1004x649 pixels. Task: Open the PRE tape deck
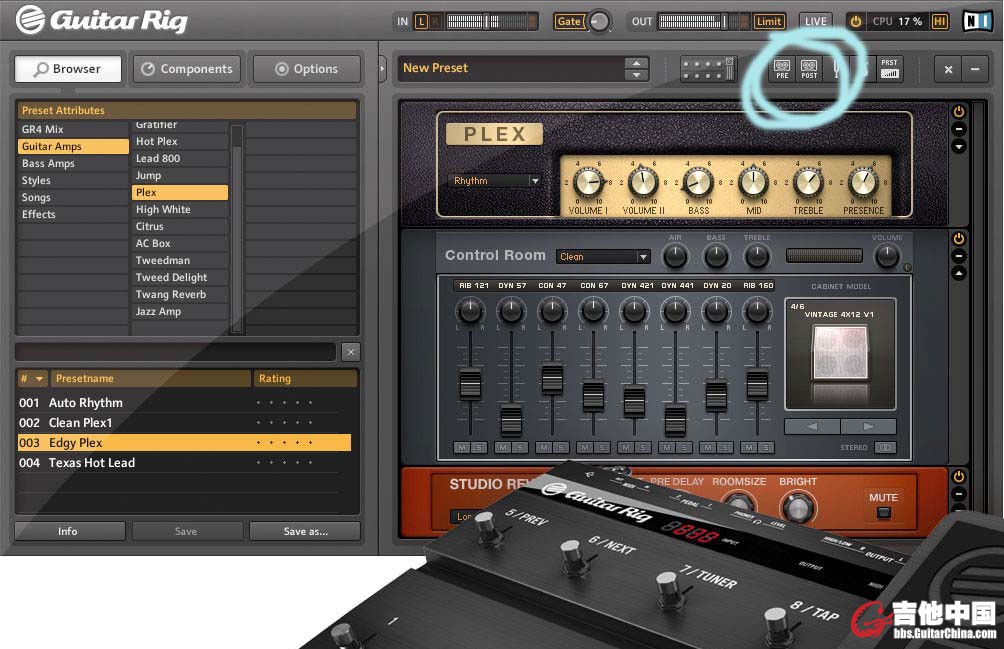coord(782,68)
